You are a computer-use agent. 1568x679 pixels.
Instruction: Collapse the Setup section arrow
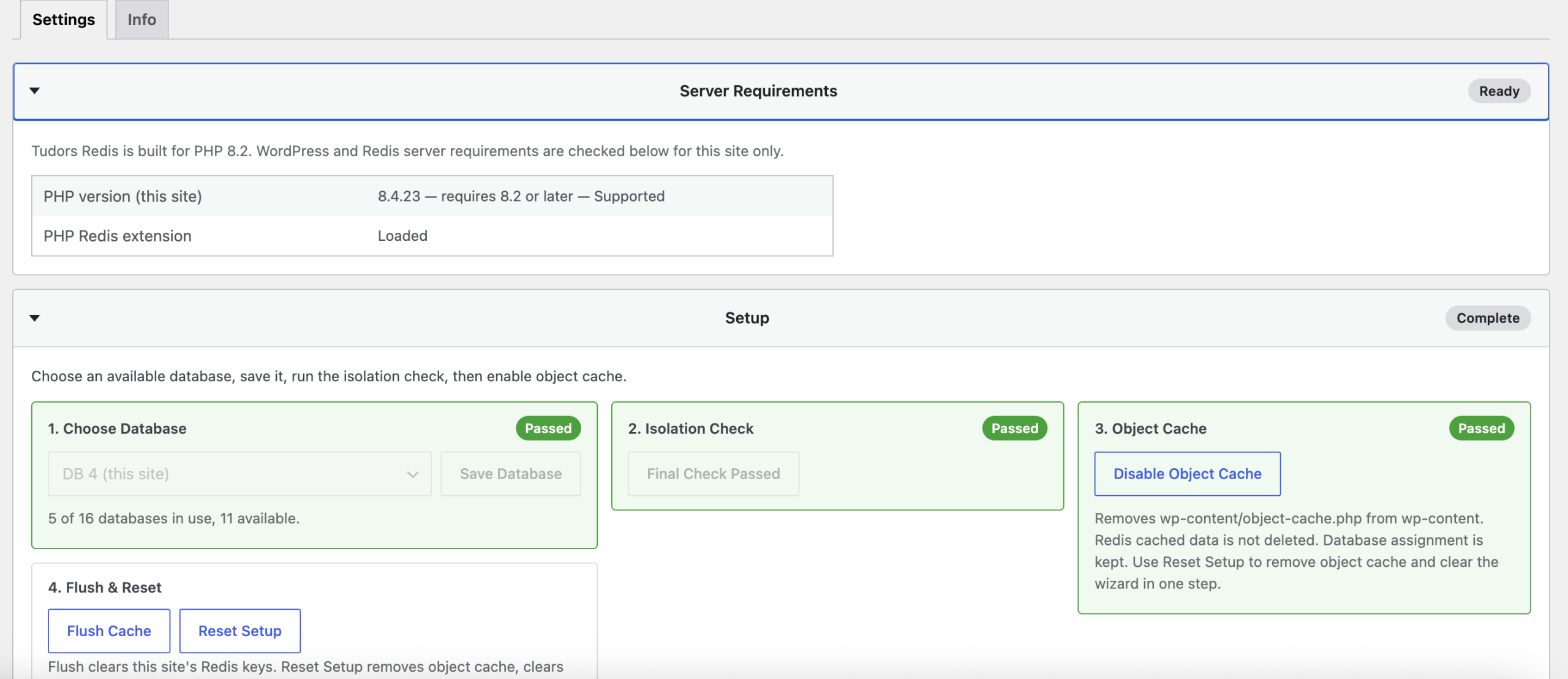[x=35, y=318]
